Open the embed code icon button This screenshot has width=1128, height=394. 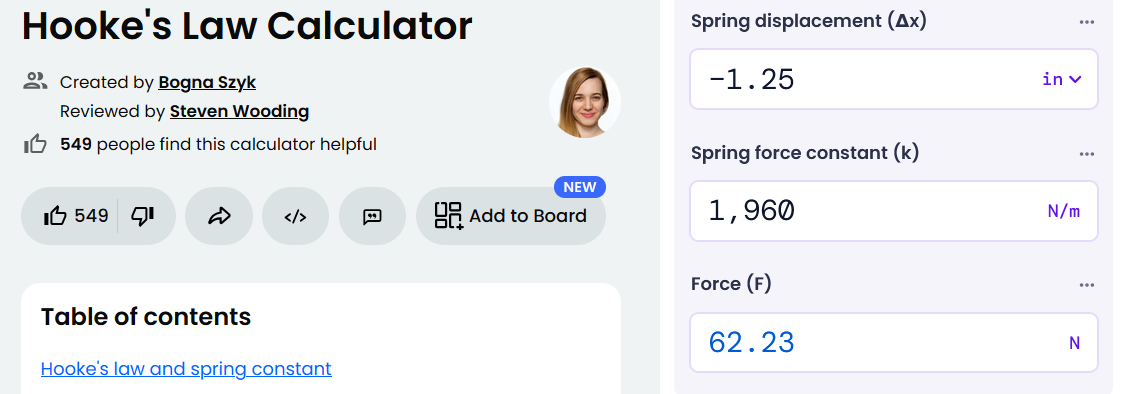tap(296, 216)
